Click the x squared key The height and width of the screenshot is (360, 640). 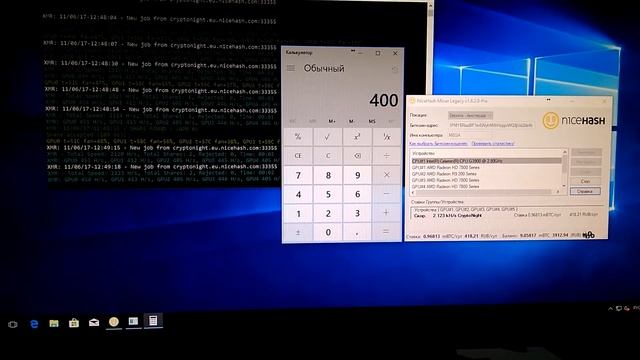pyautogui.click(x=357, y=137)
